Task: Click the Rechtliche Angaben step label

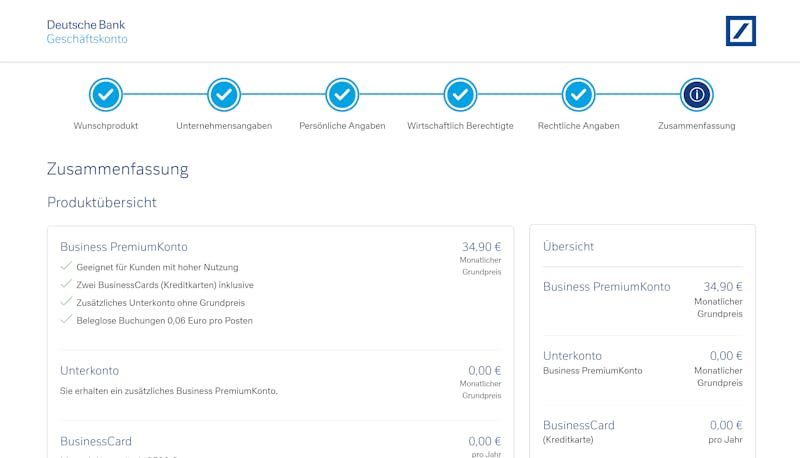Action: [579, 126]
